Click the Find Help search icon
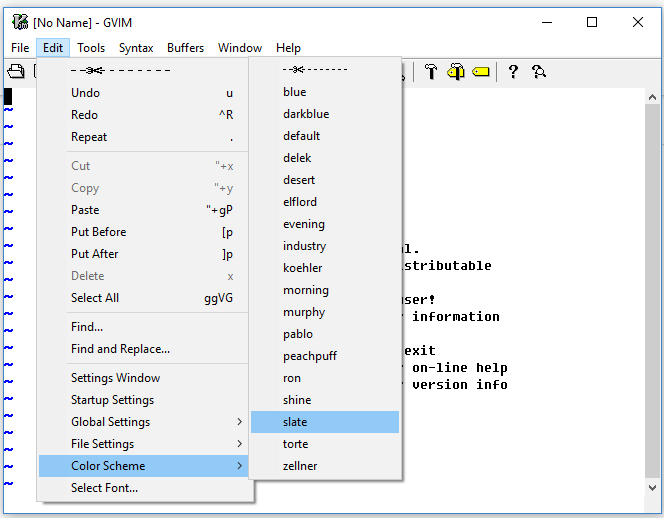The width and height of the screenshot is (664, 518). point(539,72)
